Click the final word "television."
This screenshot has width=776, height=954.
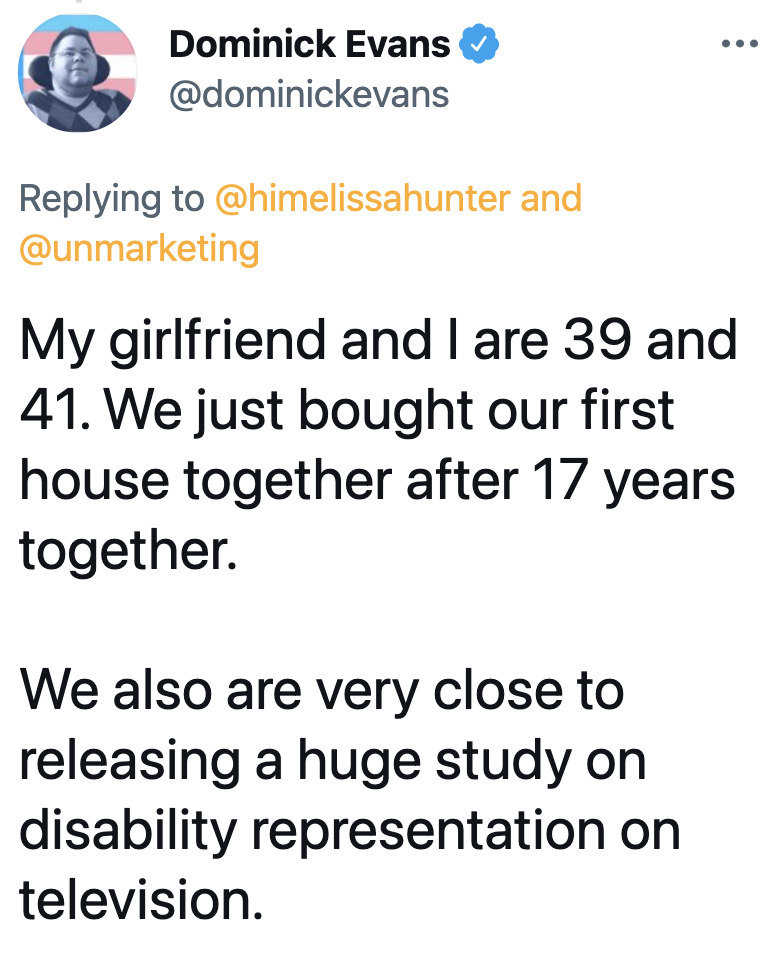click(x=141, y=900)
